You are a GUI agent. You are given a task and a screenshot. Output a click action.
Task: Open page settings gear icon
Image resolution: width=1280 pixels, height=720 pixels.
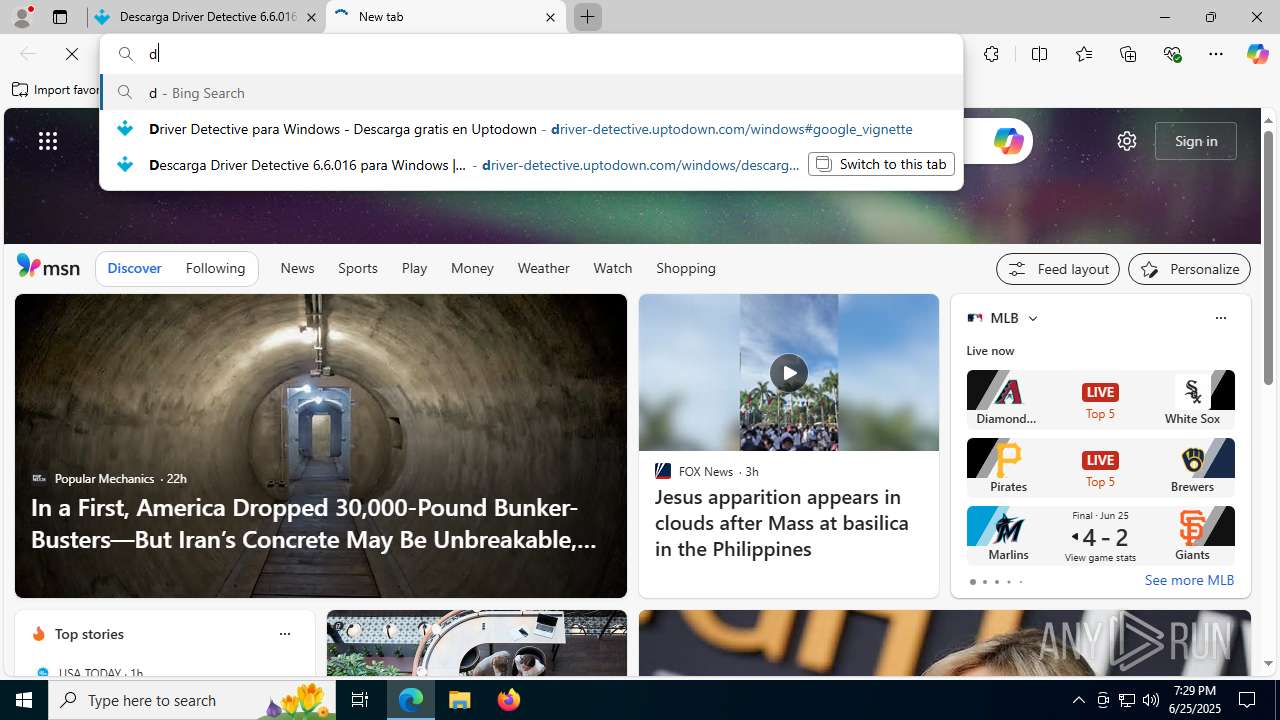click(1127, 141)
